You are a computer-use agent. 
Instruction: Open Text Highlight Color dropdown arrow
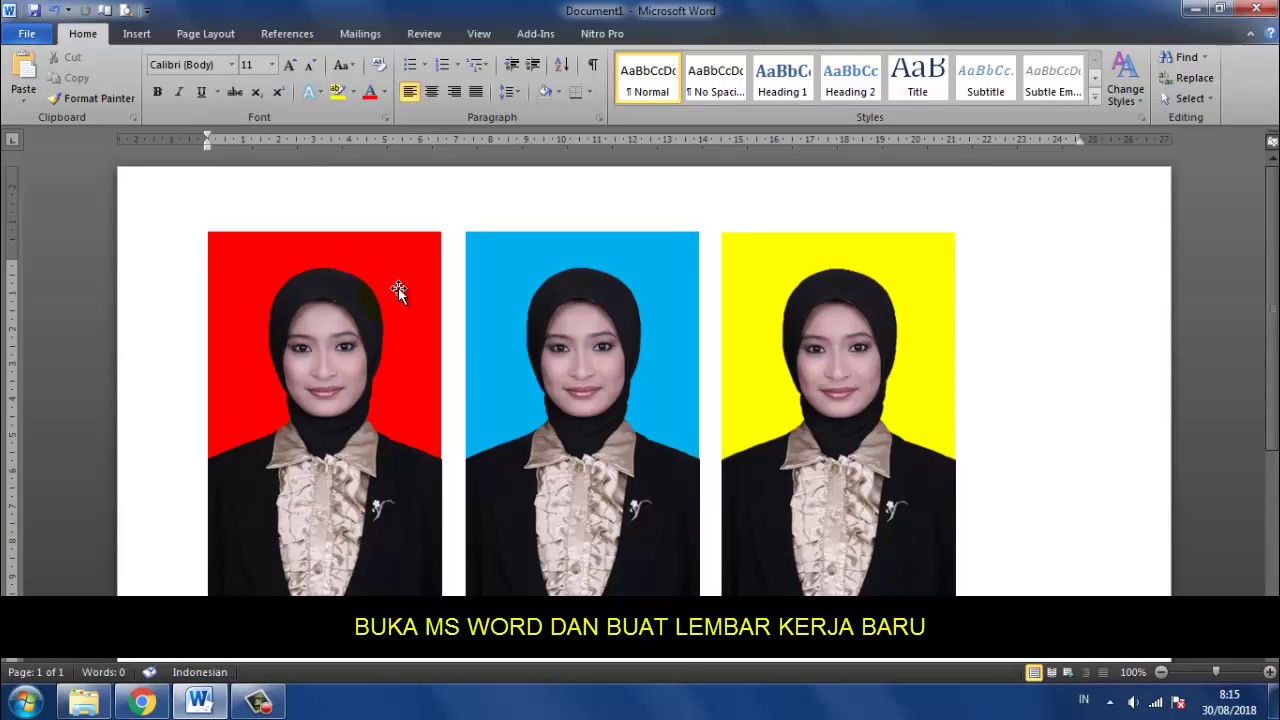coord(352,92)
